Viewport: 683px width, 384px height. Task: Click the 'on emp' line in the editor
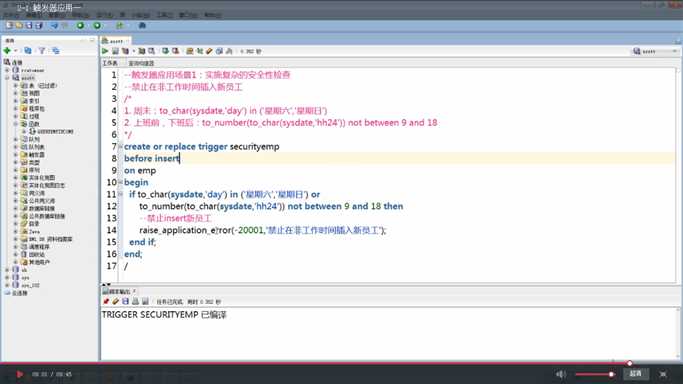pyautogui.click(x=140, y=170)
